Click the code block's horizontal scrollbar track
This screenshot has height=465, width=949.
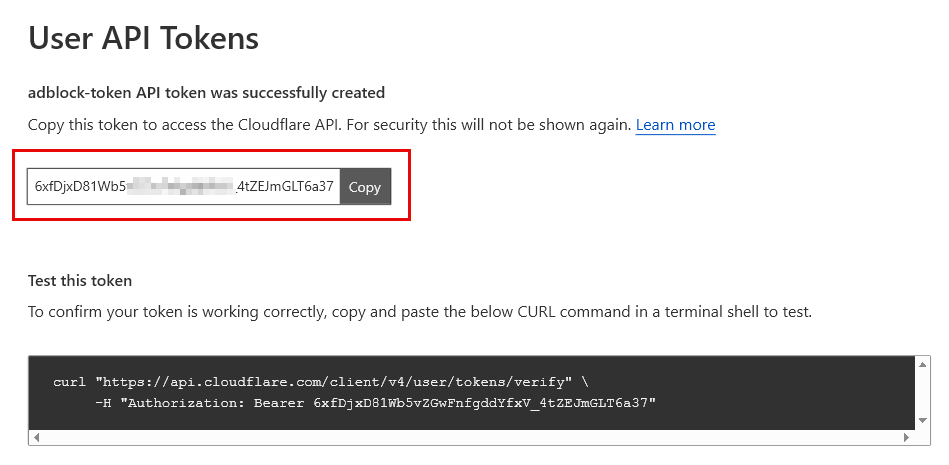tap(472, 437)
